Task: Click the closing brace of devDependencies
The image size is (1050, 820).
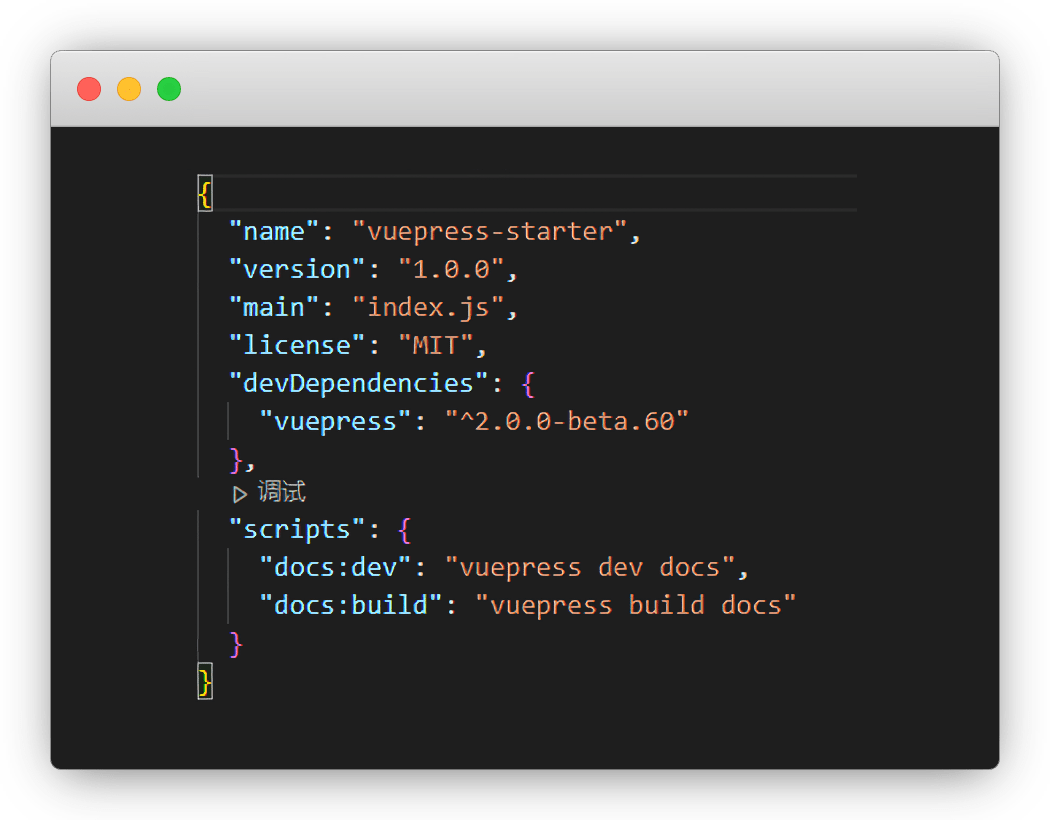Action: (234, 458)
